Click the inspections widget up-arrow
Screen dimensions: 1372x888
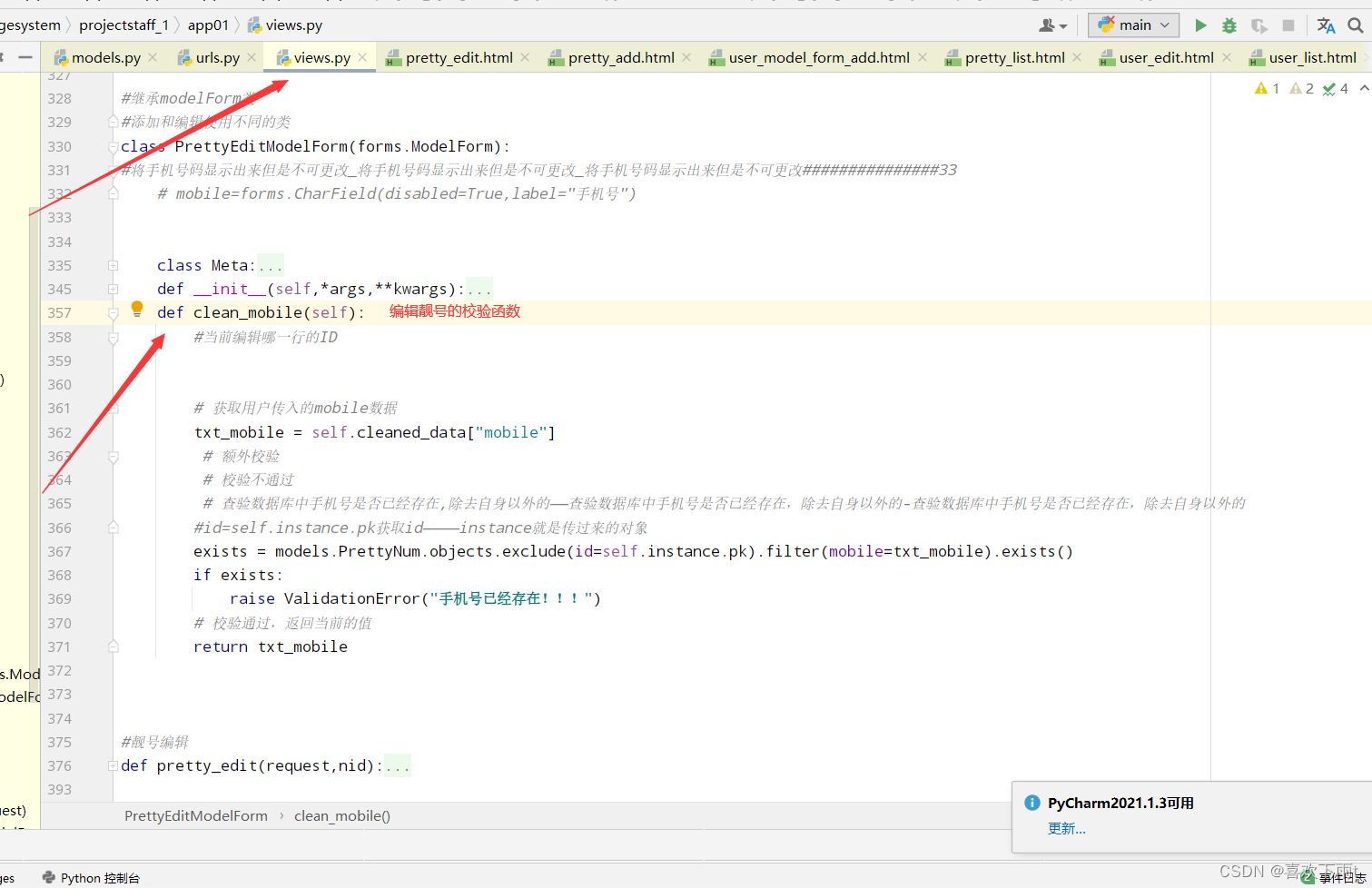pyautogui.click(x=1363, y=88)
